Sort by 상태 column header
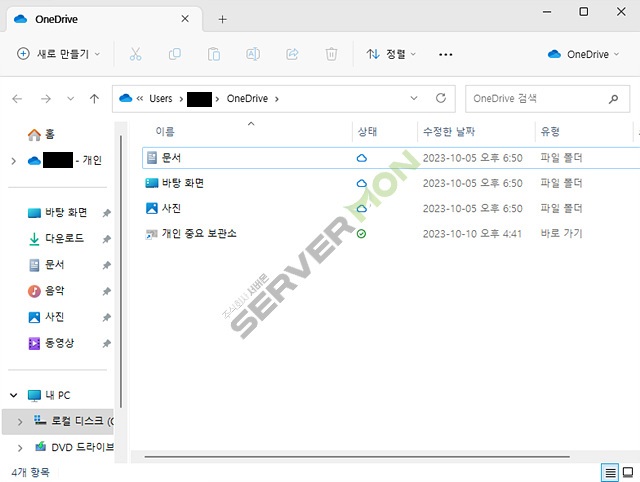Image resolution: width=640 pixels, height=482 pixels. click(x=367, y=131)
